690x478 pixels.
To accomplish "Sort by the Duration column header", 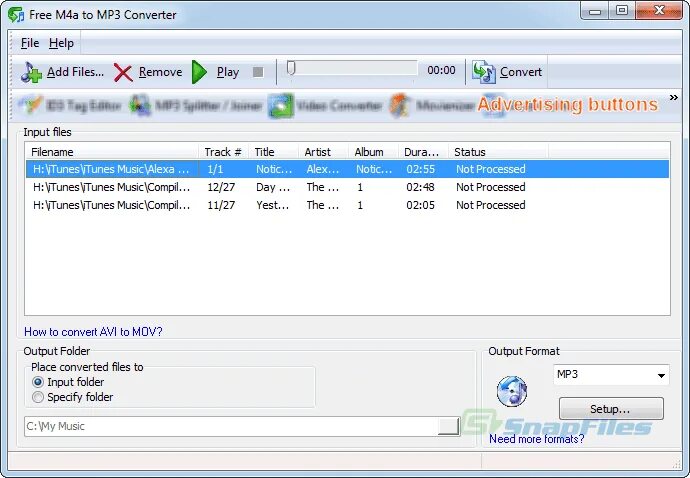I will (423, 152).
